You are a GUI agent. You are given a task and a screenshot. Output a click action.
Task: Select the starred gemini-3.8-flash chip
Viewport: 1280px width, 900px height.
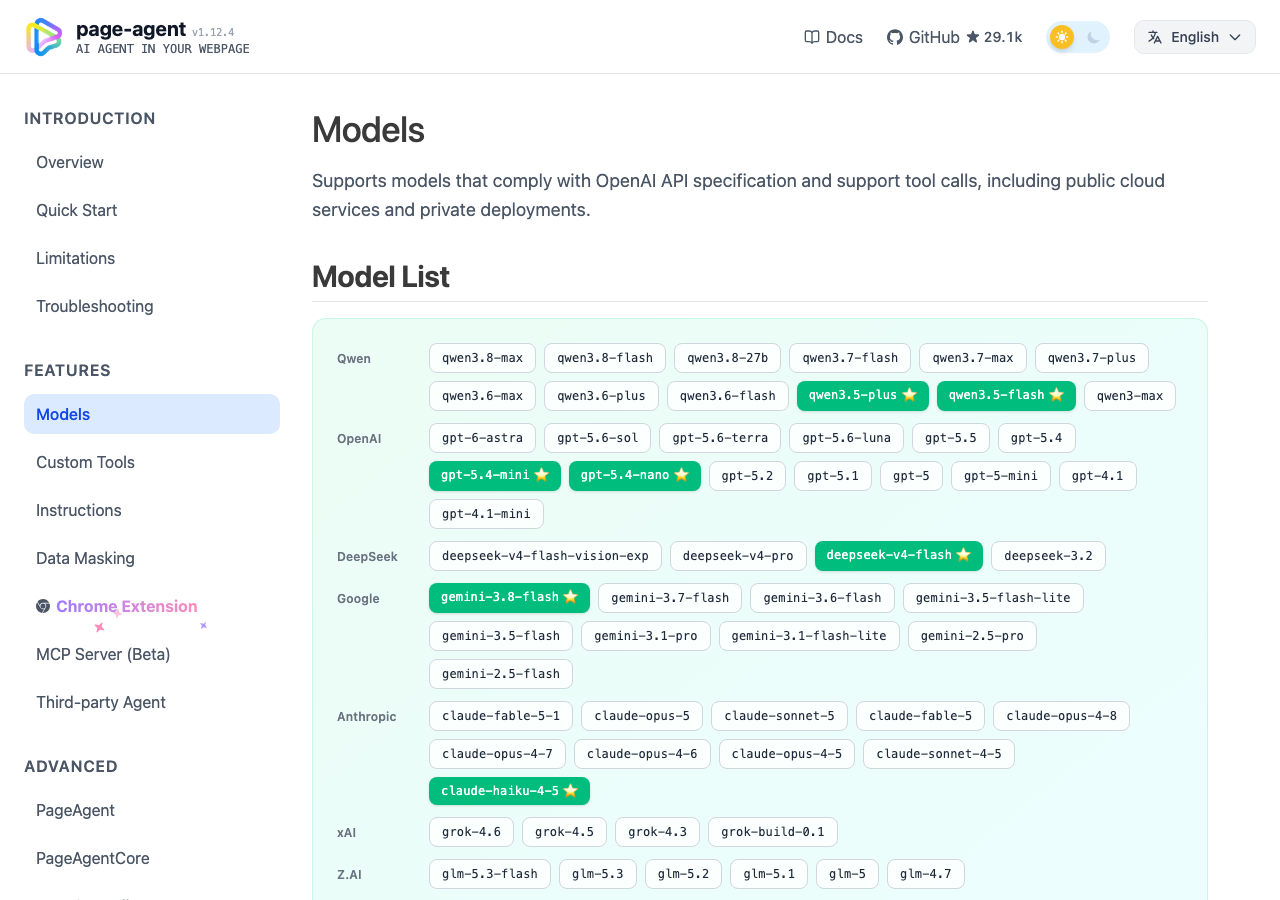509,598
